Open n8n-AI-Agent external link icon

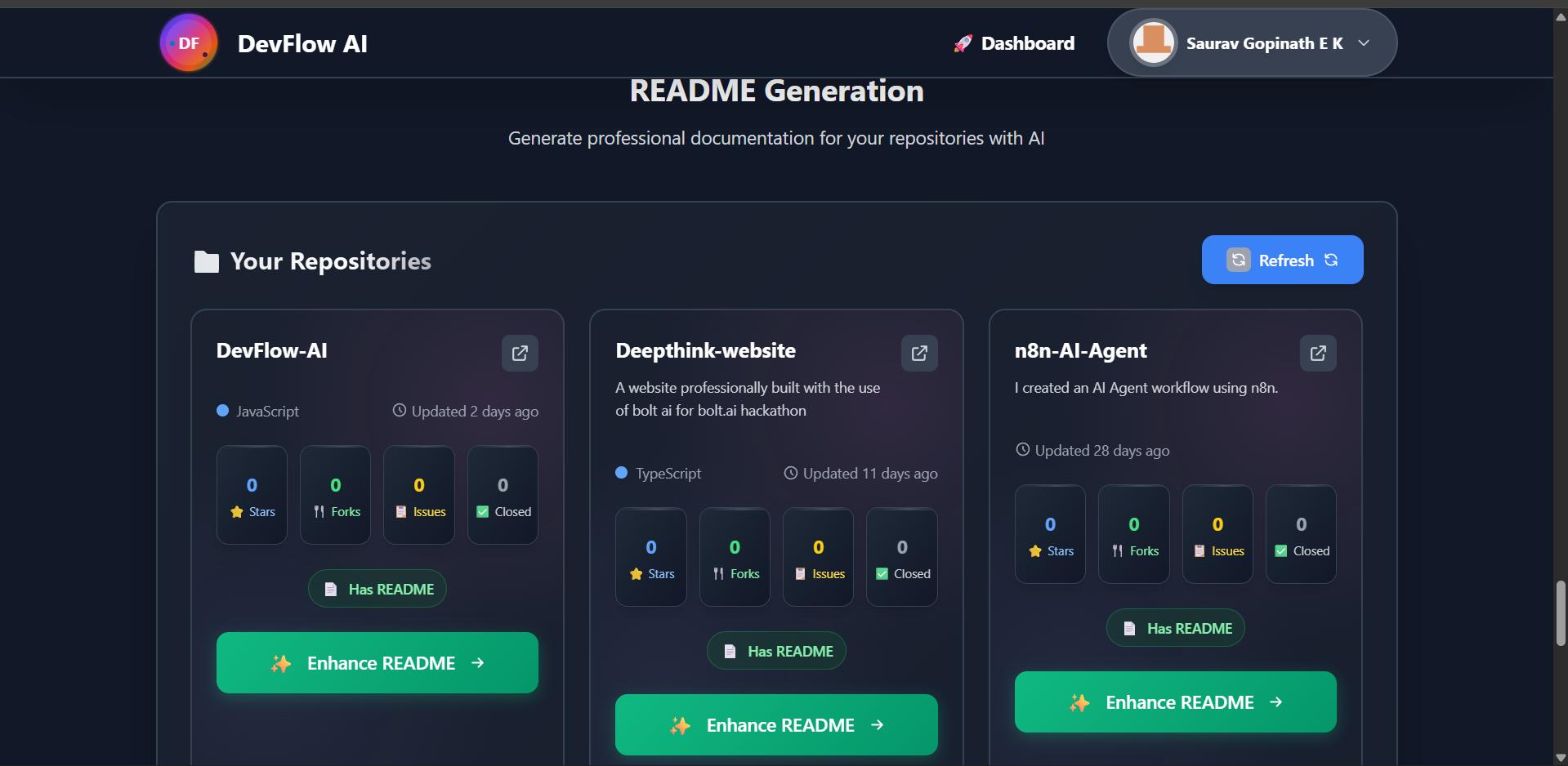click(x=1318, y=353)
